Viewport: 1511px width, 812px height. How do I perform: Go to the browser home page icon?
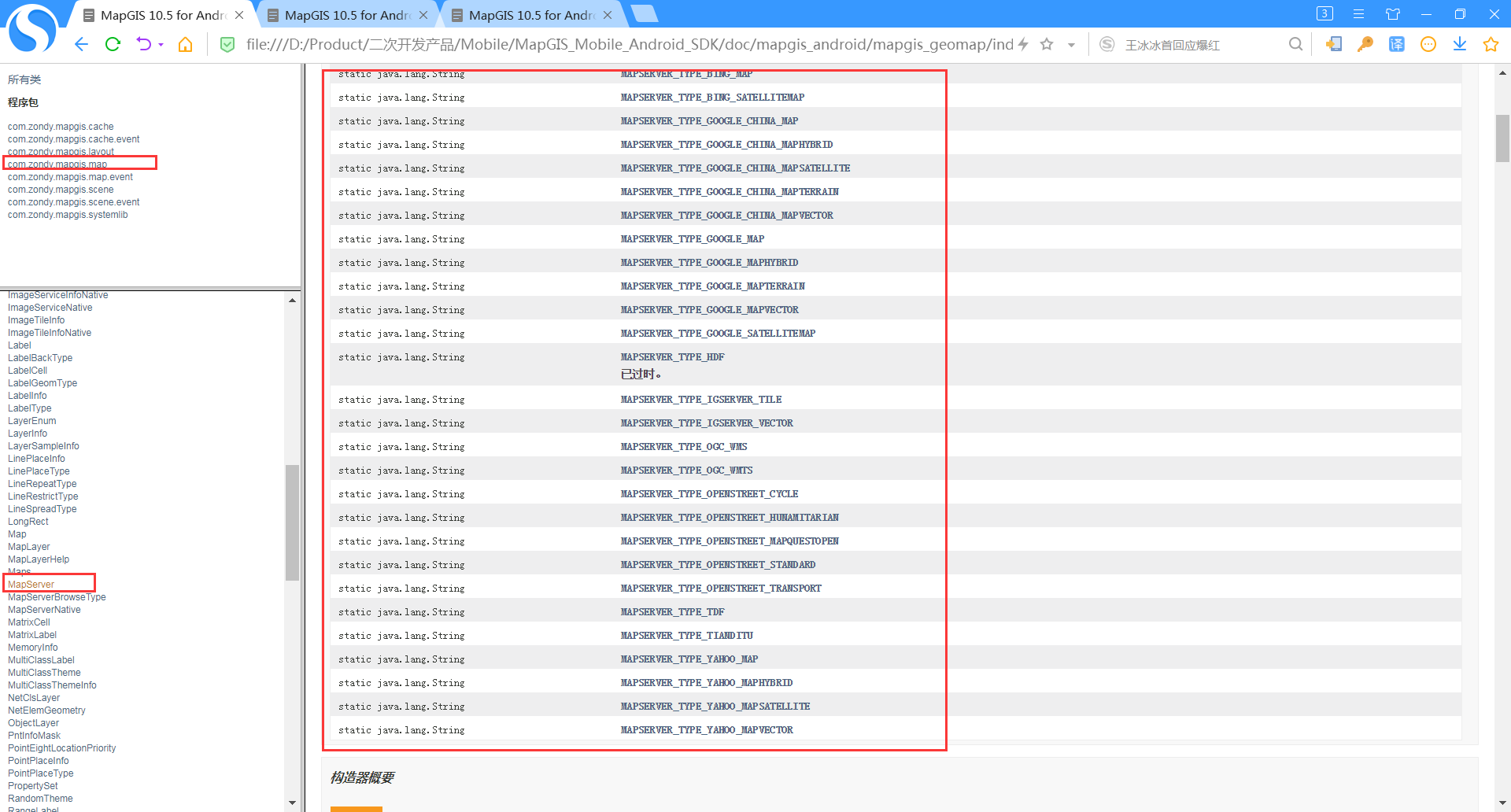click(x=186, y=45)
